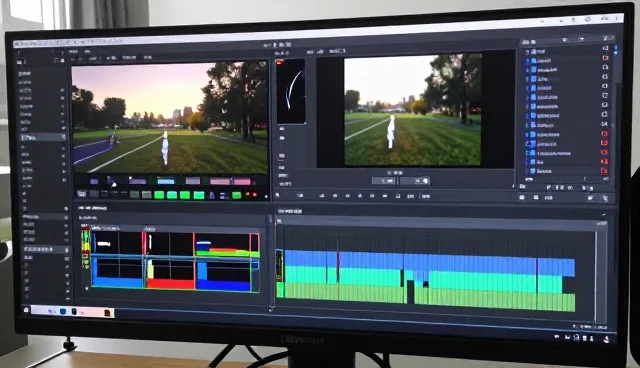Toggle the red indicator atop the curve panel
640x368 pixels.
click(x=280, y=62)
